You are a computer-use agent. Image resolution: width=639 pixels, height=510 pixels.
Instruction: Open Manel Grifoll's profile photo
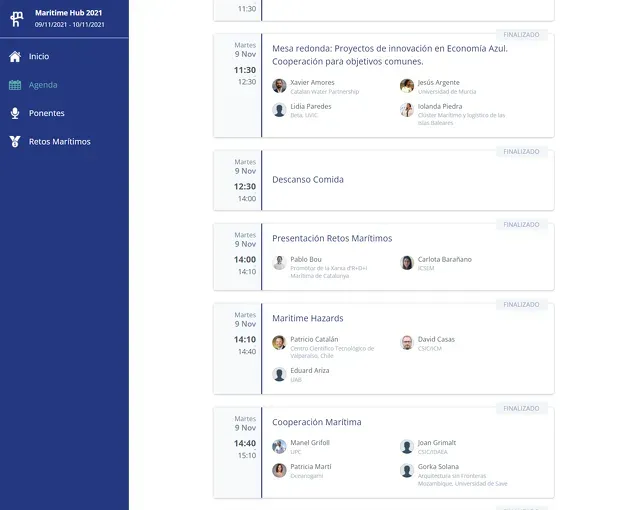point(279,446)
